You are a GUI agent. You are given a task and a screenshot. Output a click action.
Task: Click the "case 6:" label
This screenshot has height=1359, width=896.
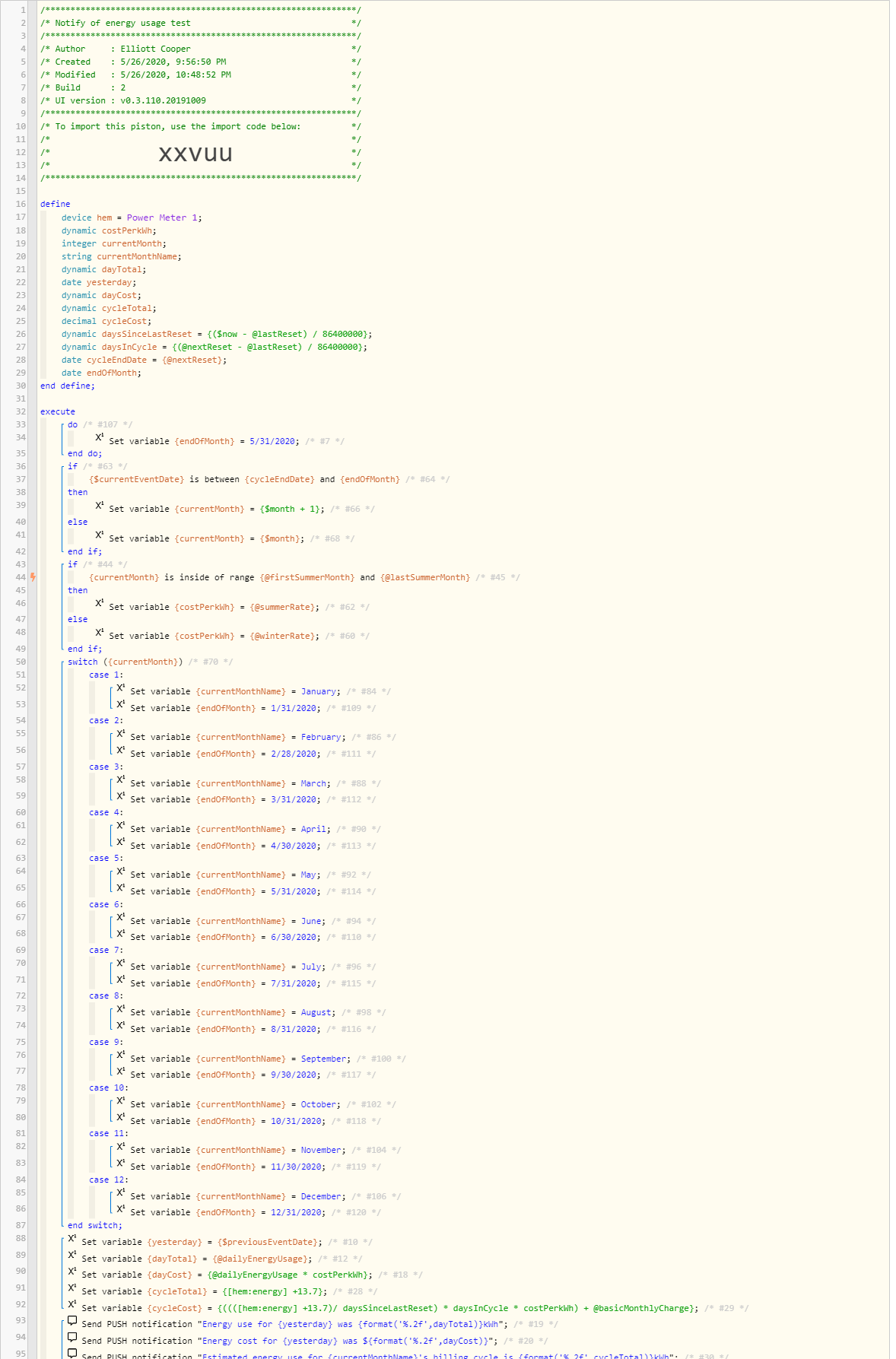pos(106,904)
